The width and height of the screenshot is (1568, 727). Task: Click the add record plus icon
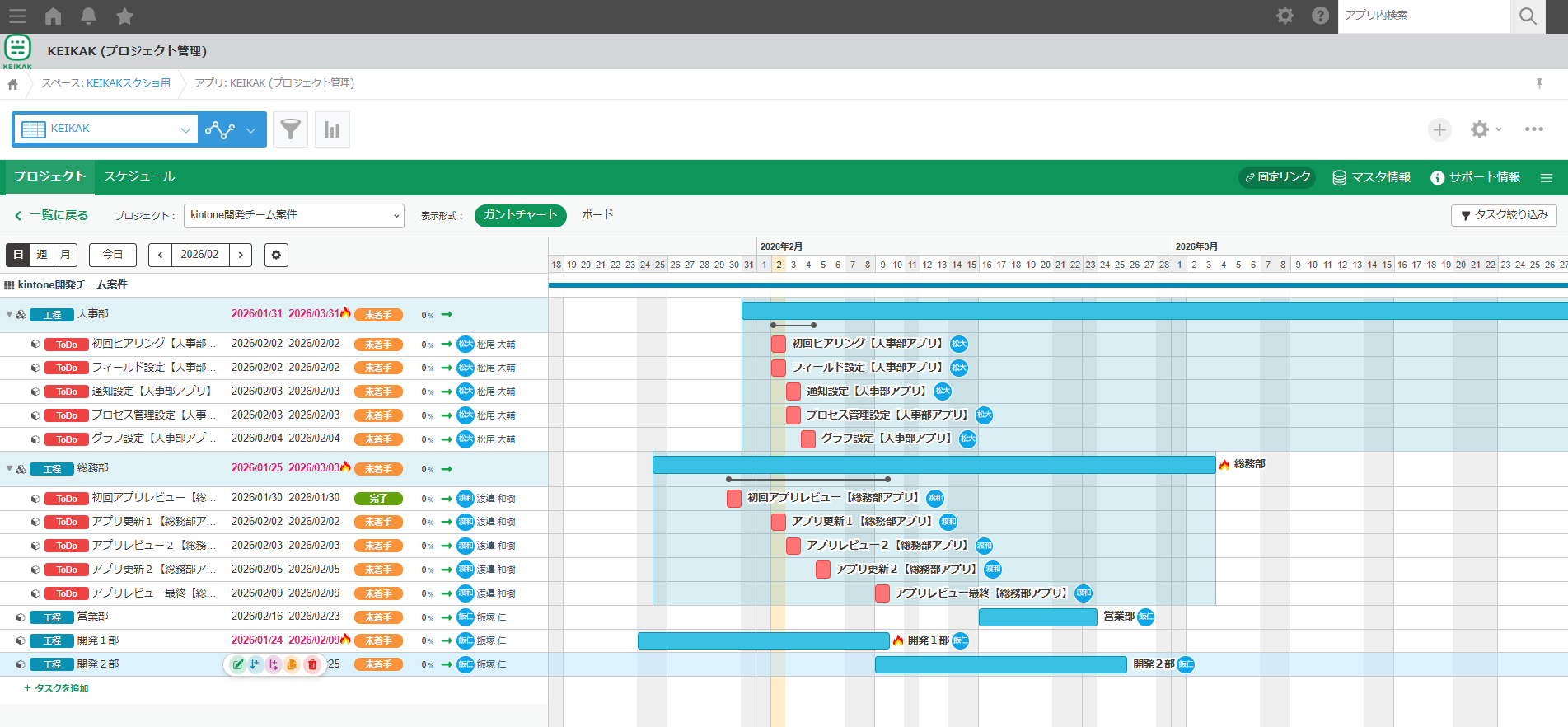tap(1439, 129)
